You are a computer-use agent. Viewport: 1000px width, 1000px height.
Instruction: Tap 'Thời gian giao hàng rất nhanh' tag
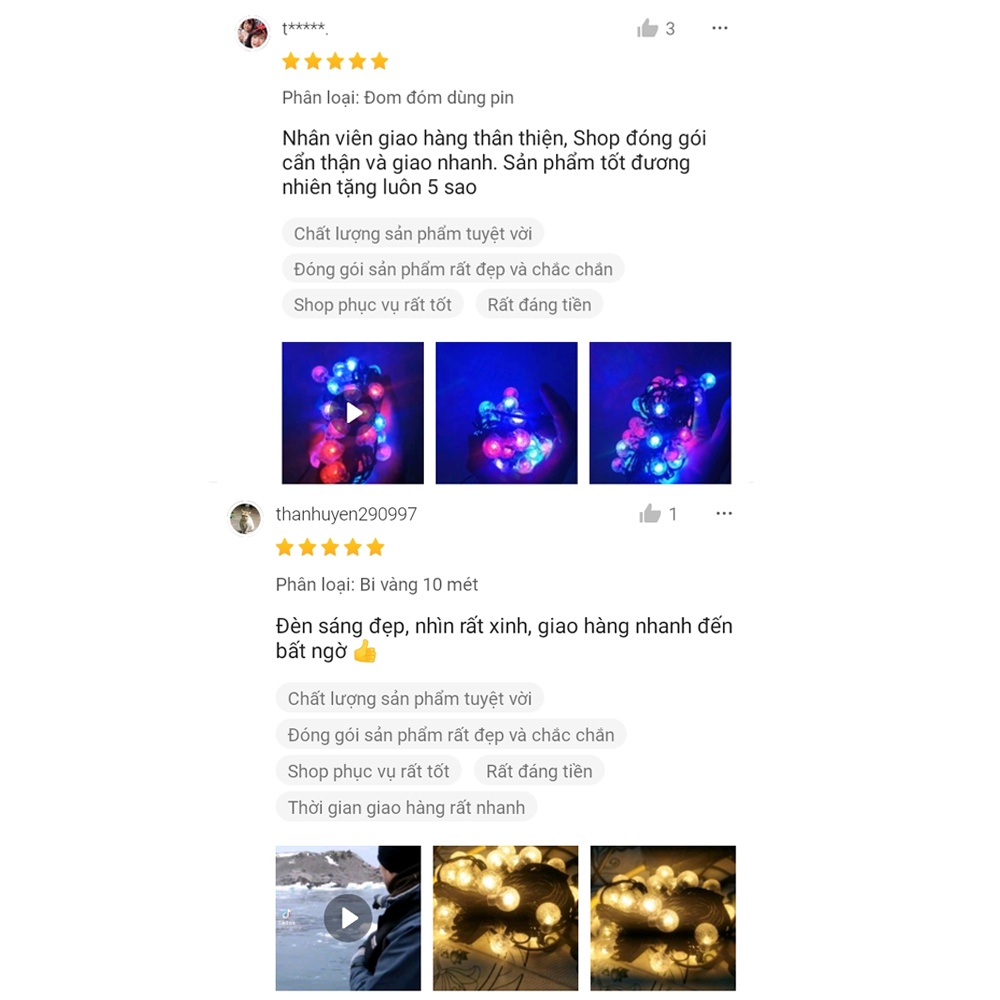406,807
